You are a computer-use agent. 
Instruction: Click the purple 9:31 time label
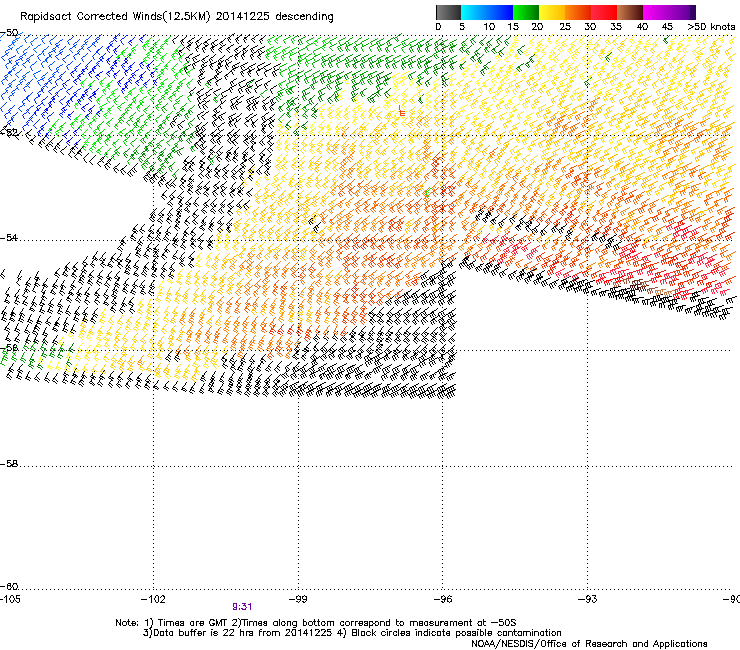[x=242, y=607]
